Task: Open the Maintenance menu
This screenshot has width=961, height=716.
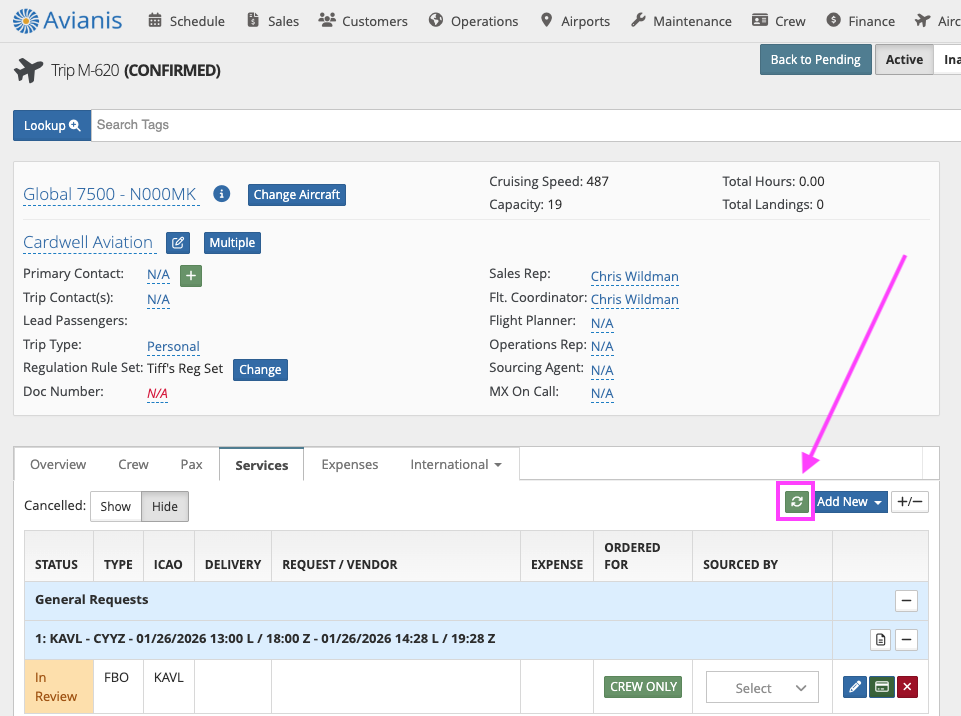Action: (681, 21)
